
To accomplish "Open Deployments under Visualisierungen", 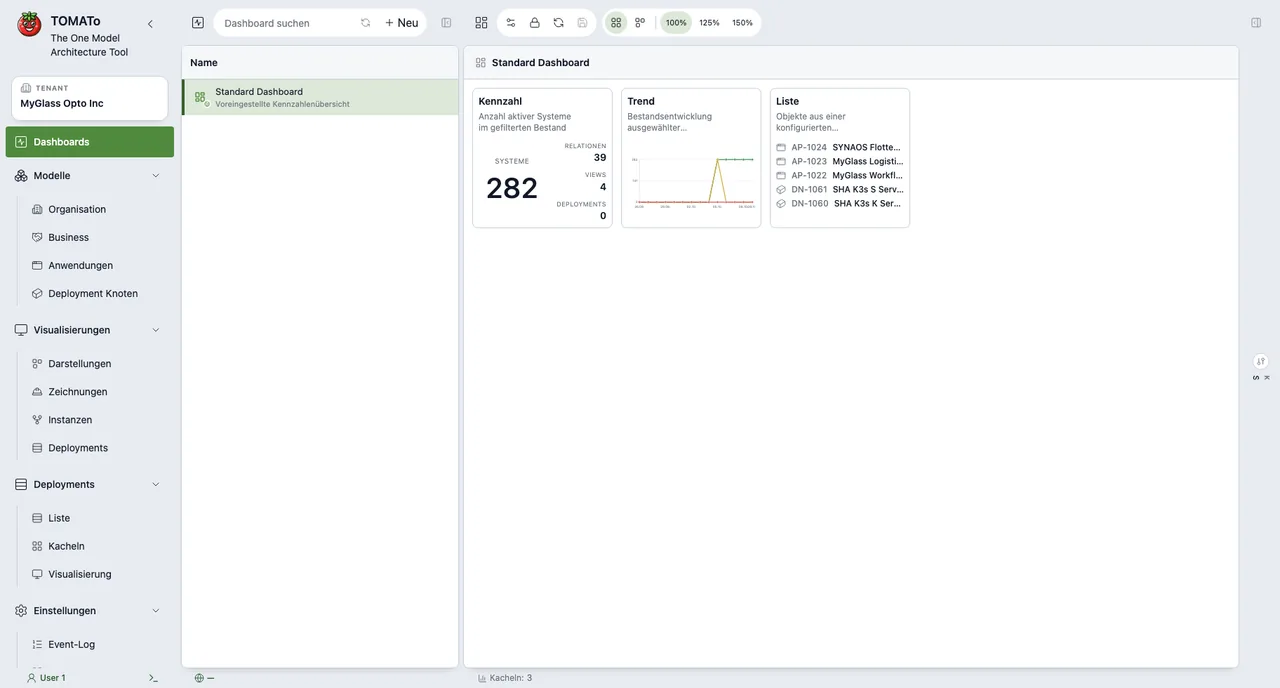I will click(x=78, y=448).
